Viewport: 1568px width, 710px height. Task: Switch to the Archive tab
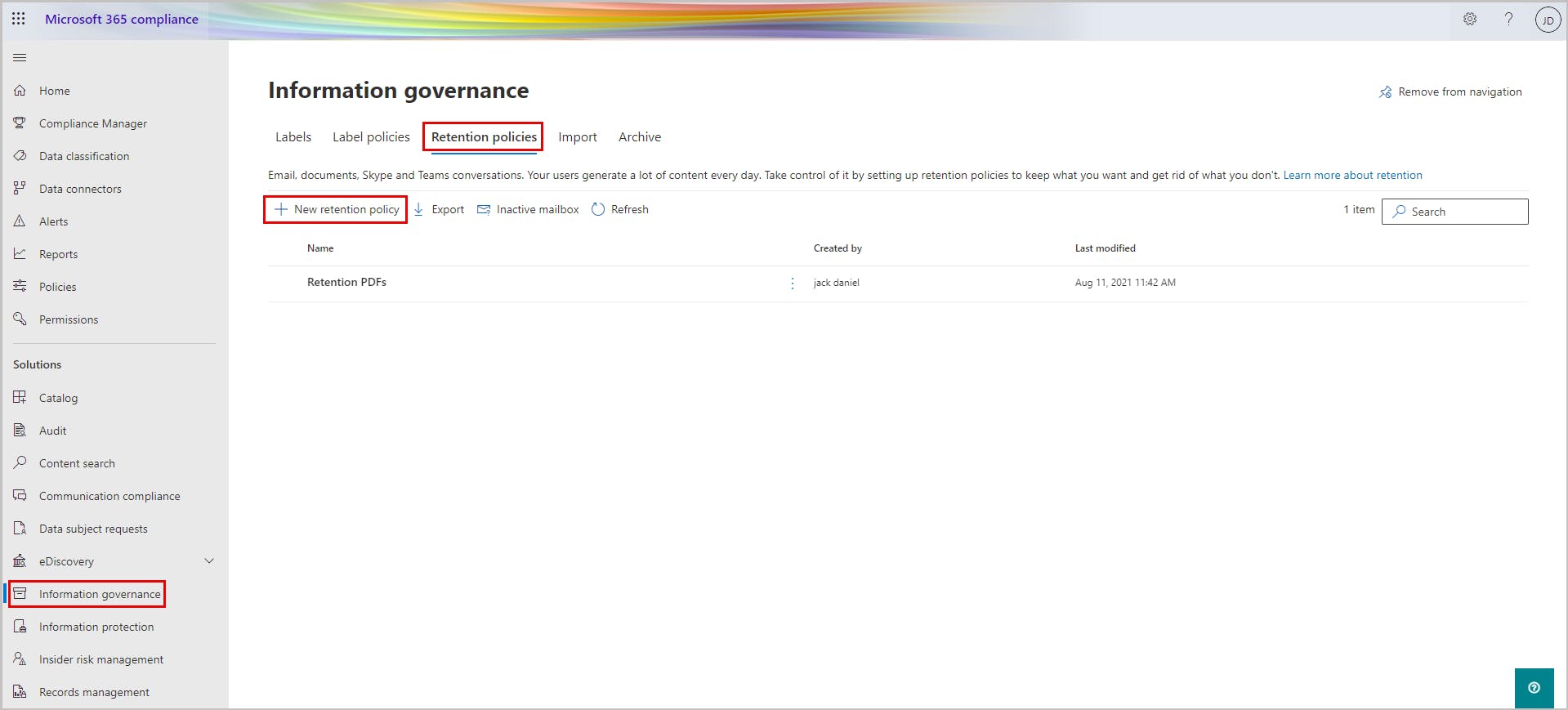(640, 137)
